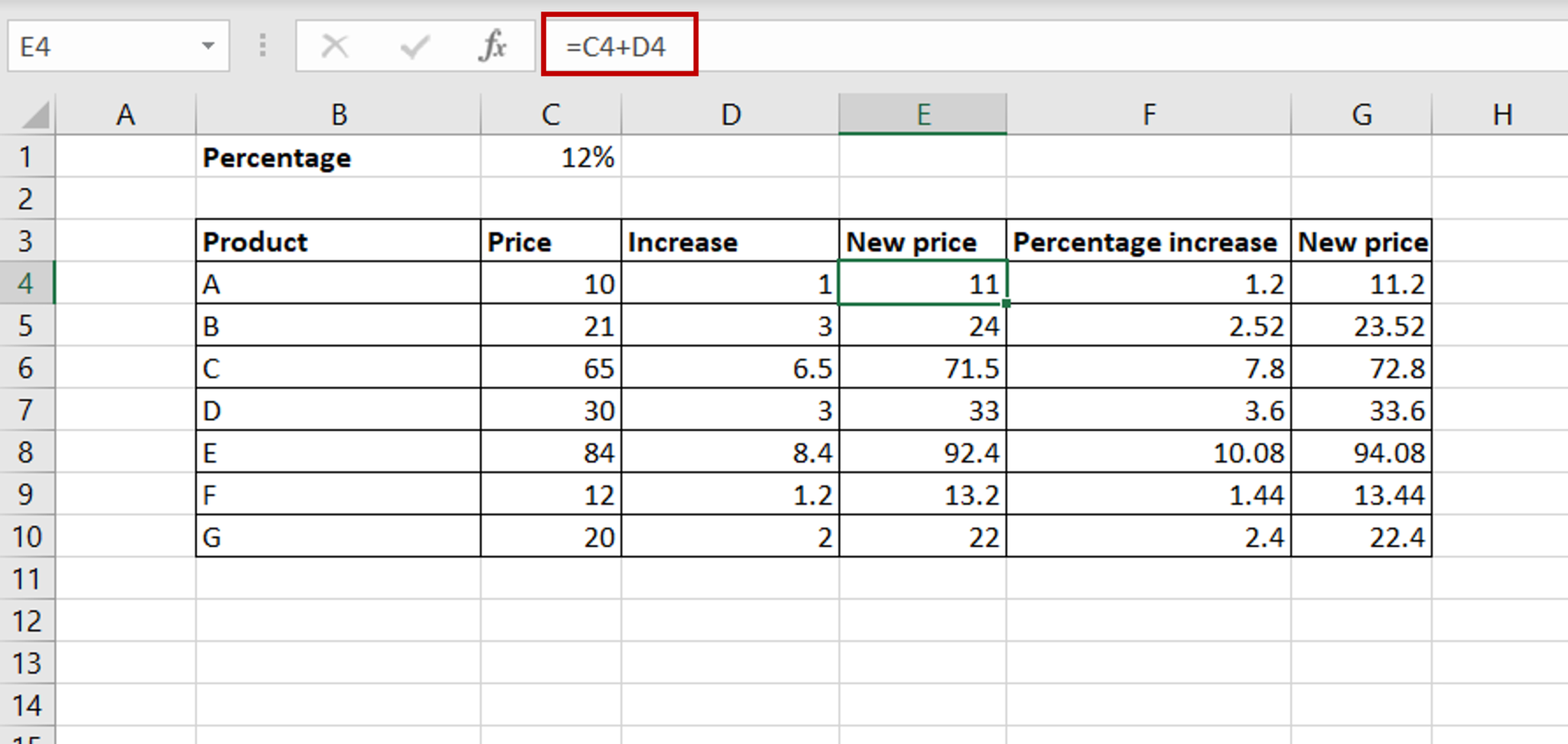The width and height of the screenshot is (1568, 744).
Task: Click the Enter checkmark icon in formula bar
Action: pyautogui.click(x=413, y=46)
